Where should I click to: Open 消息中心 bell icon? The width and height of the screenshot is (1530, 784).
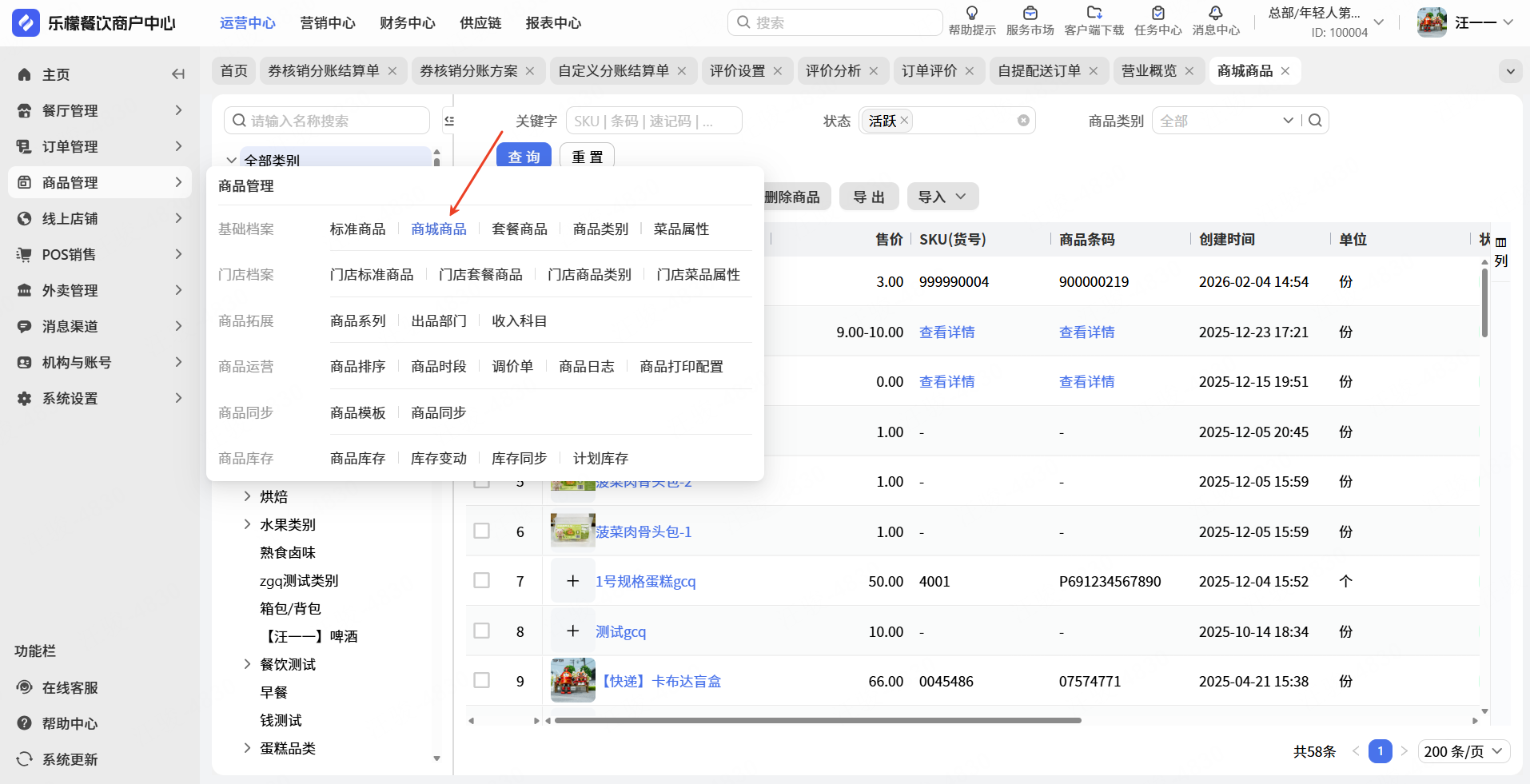(x=1215, y=14)
